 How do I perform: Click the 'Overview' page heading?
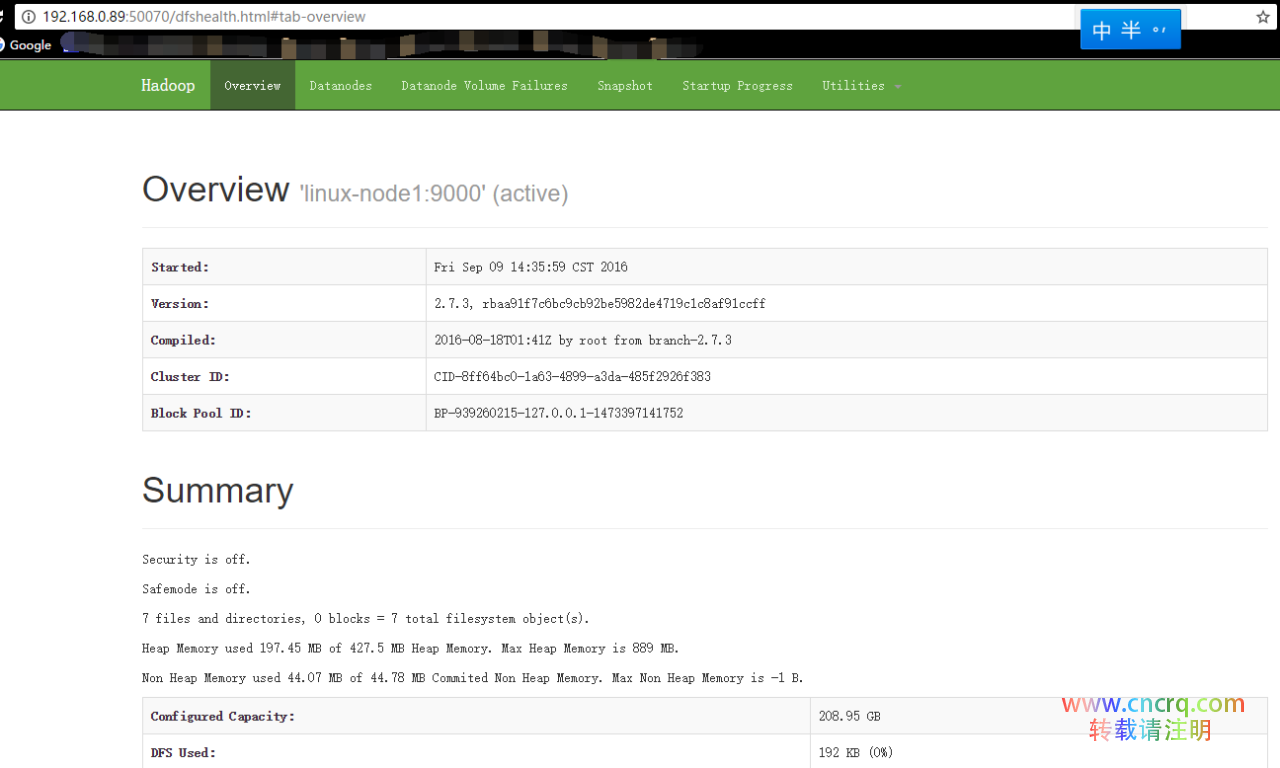215,189
